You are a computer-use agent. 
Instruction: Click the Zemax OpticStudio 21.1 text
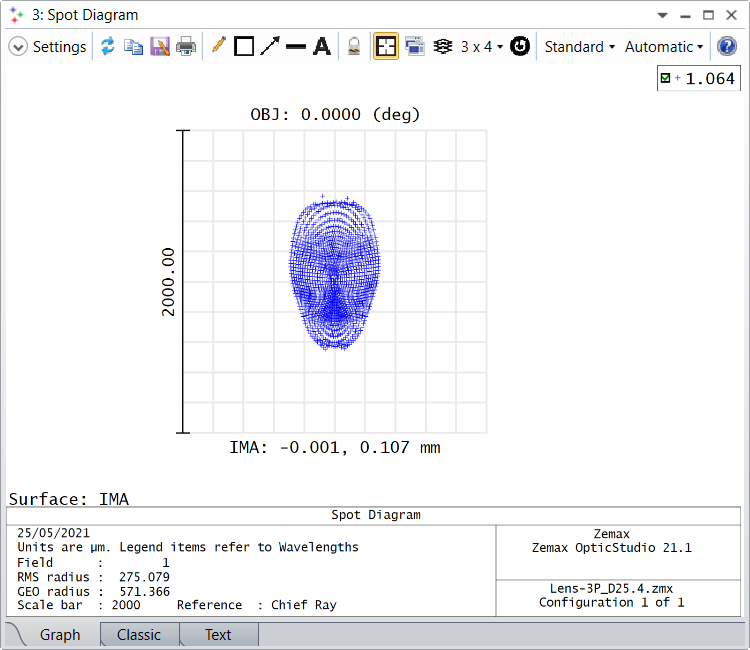[x=612, y=548]
